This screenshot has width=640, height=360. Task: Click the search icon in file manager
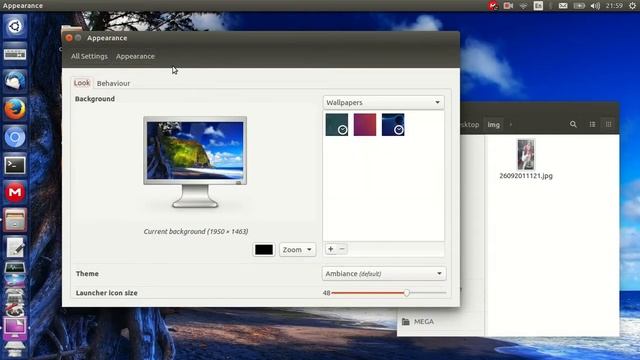click(x=573, y=124)
